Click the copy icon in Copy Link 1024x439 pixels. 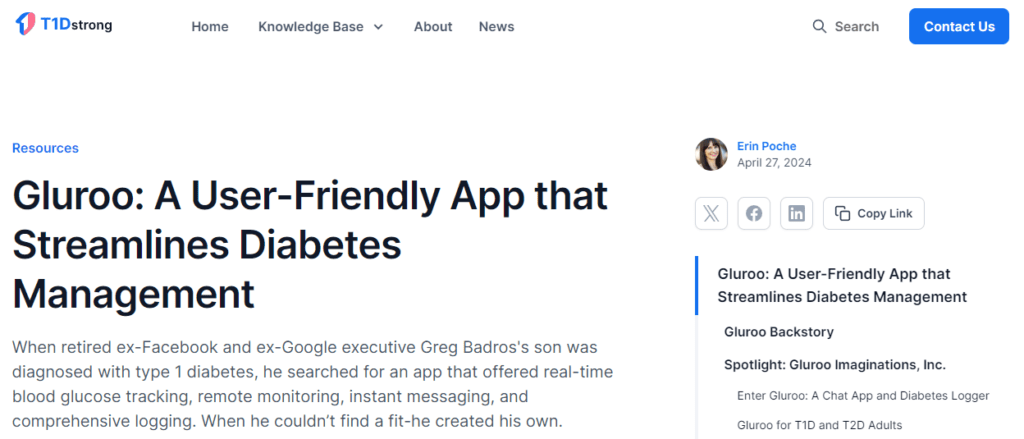(x=843, y=213)
